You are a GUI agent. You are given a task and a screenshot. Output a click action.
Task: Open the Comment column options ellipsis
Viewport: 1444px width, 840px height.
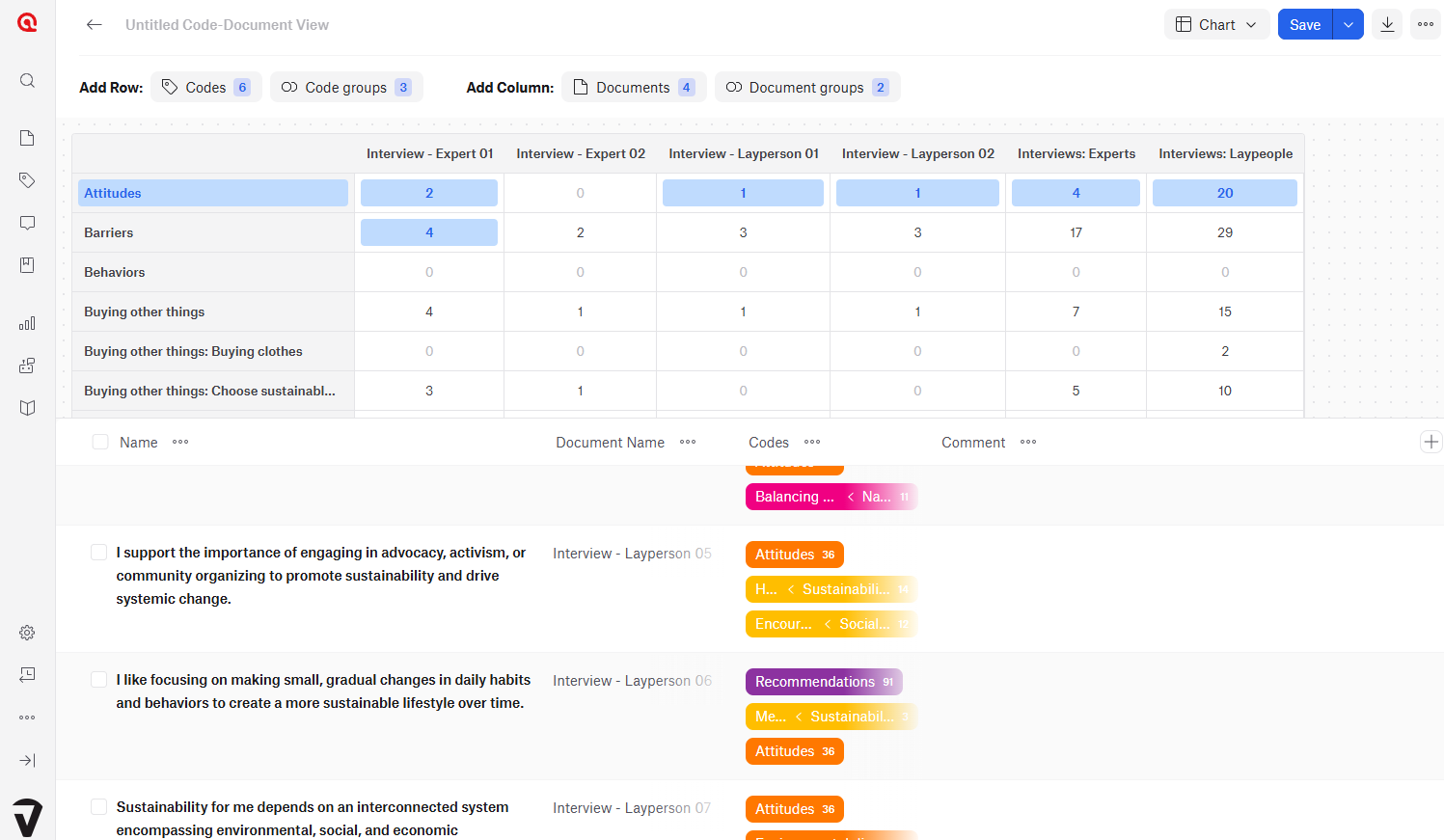(x=1028, y=442)
